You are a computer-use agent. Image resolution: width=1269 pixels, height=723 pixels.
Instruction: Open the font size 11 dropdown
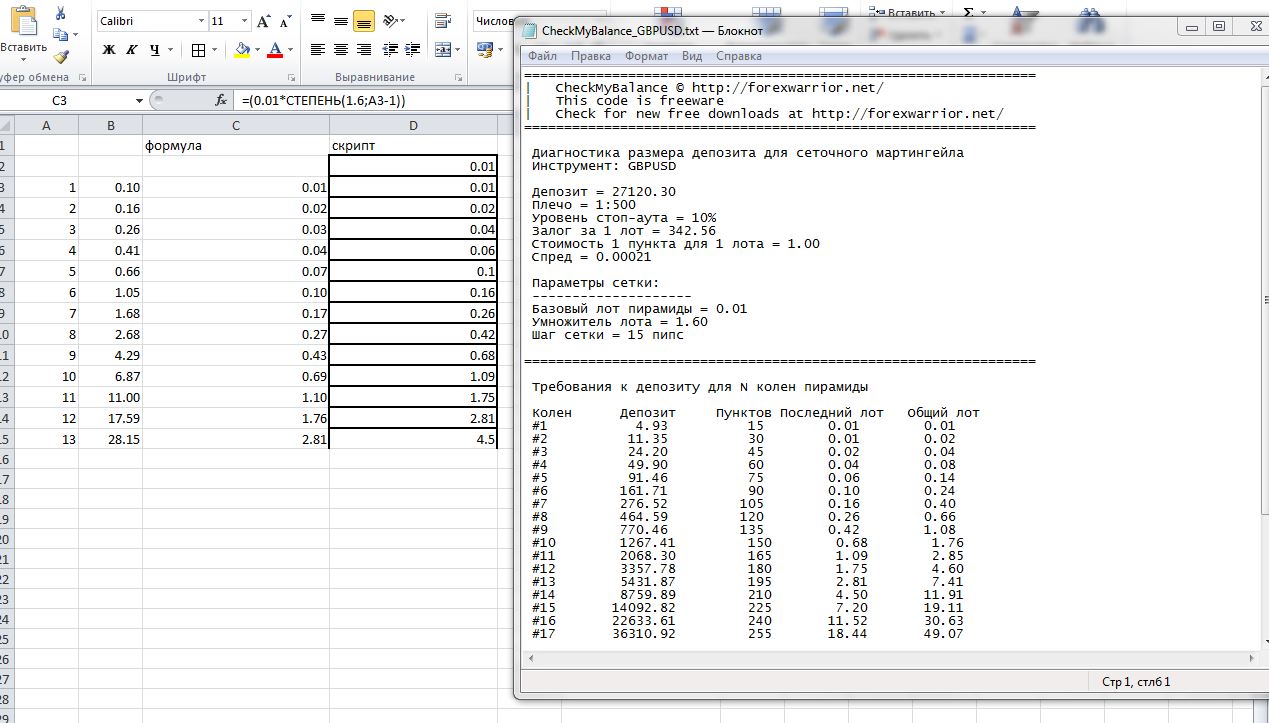(245, 21)
